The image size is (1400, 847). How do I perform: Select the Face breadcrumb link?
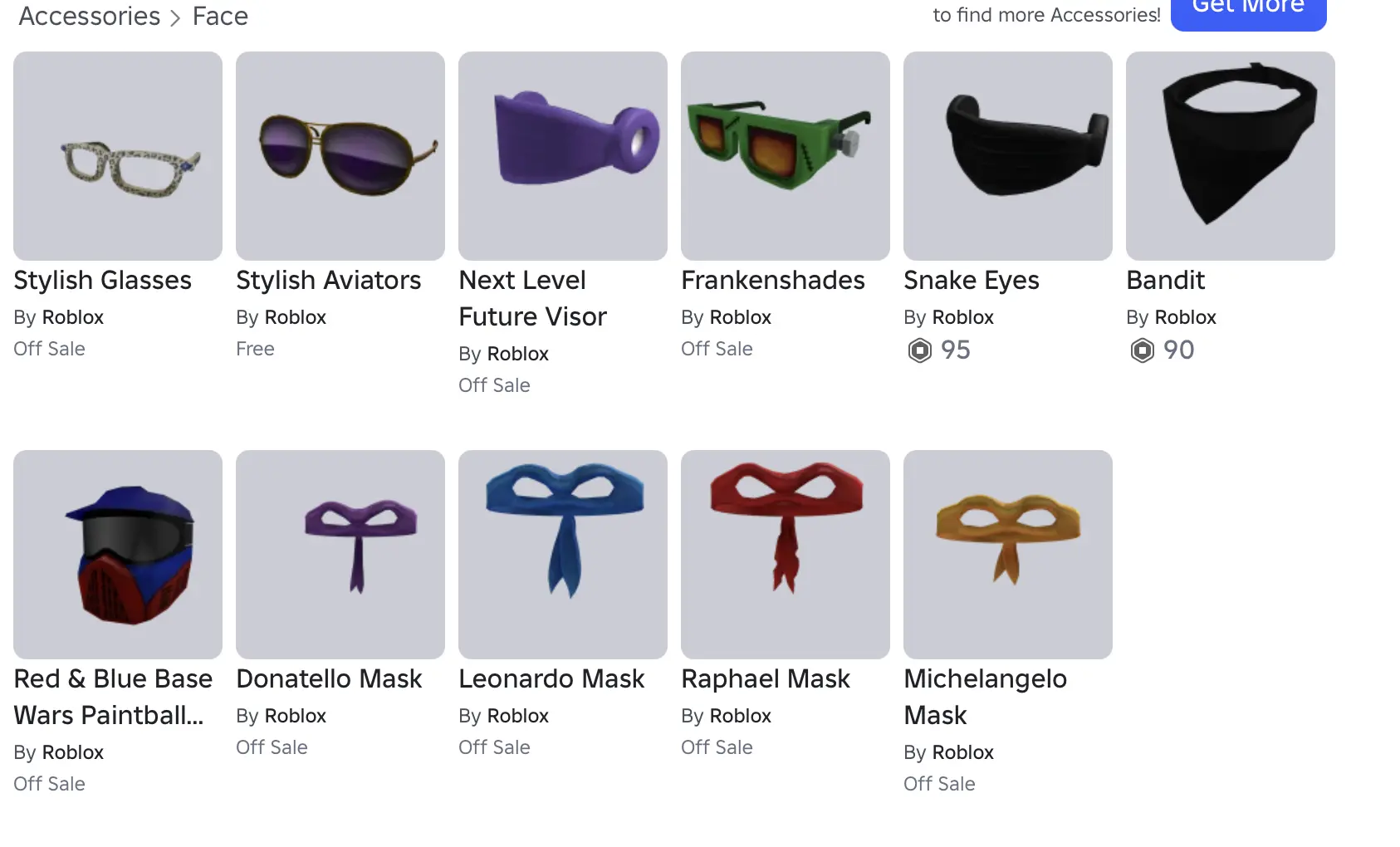click(220, 16)
